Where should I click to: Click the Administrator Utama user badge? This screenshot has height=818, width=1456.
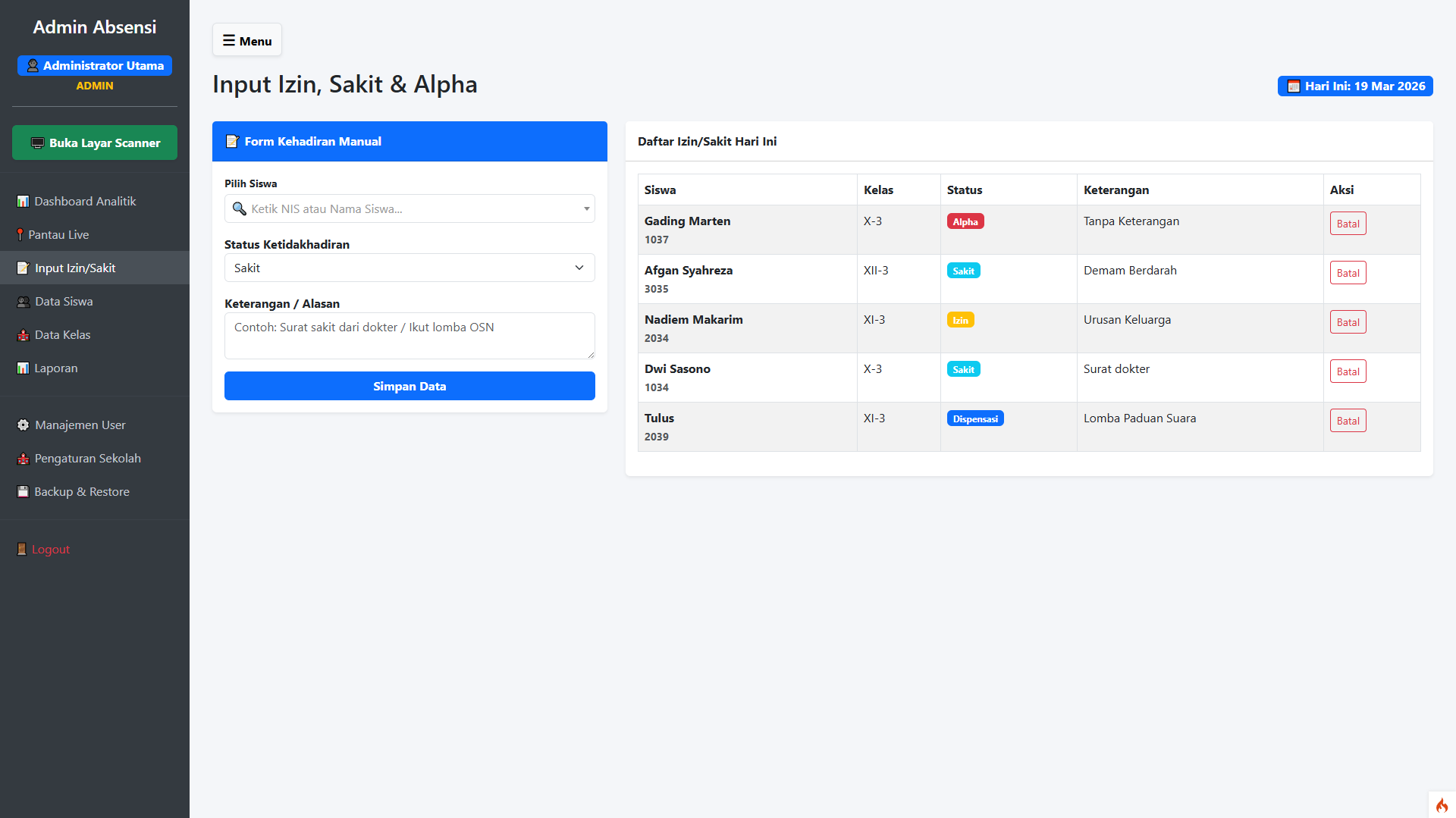pos(95,66)
